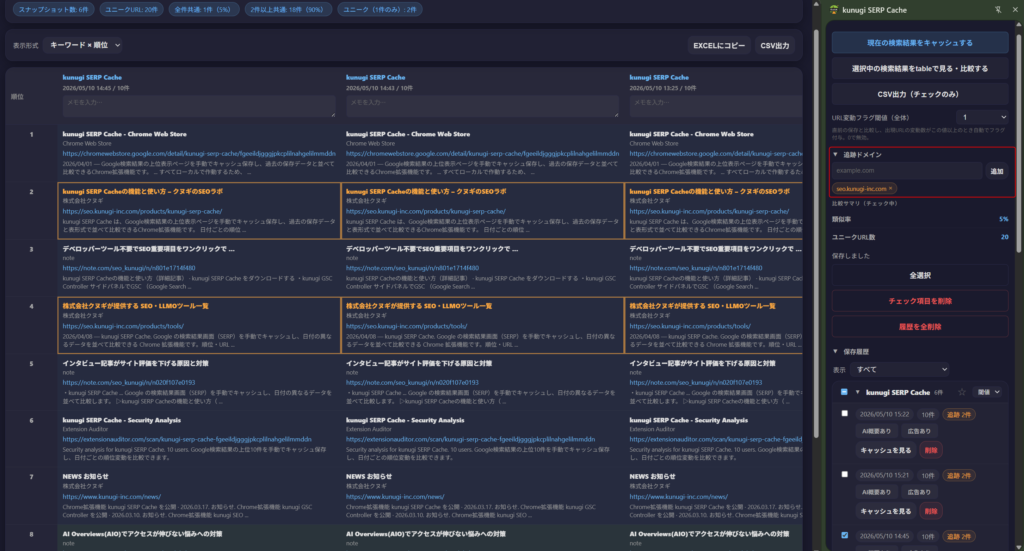
Task: Click the ユニークURL数 20 value
Action: (x=1004, y=237)
